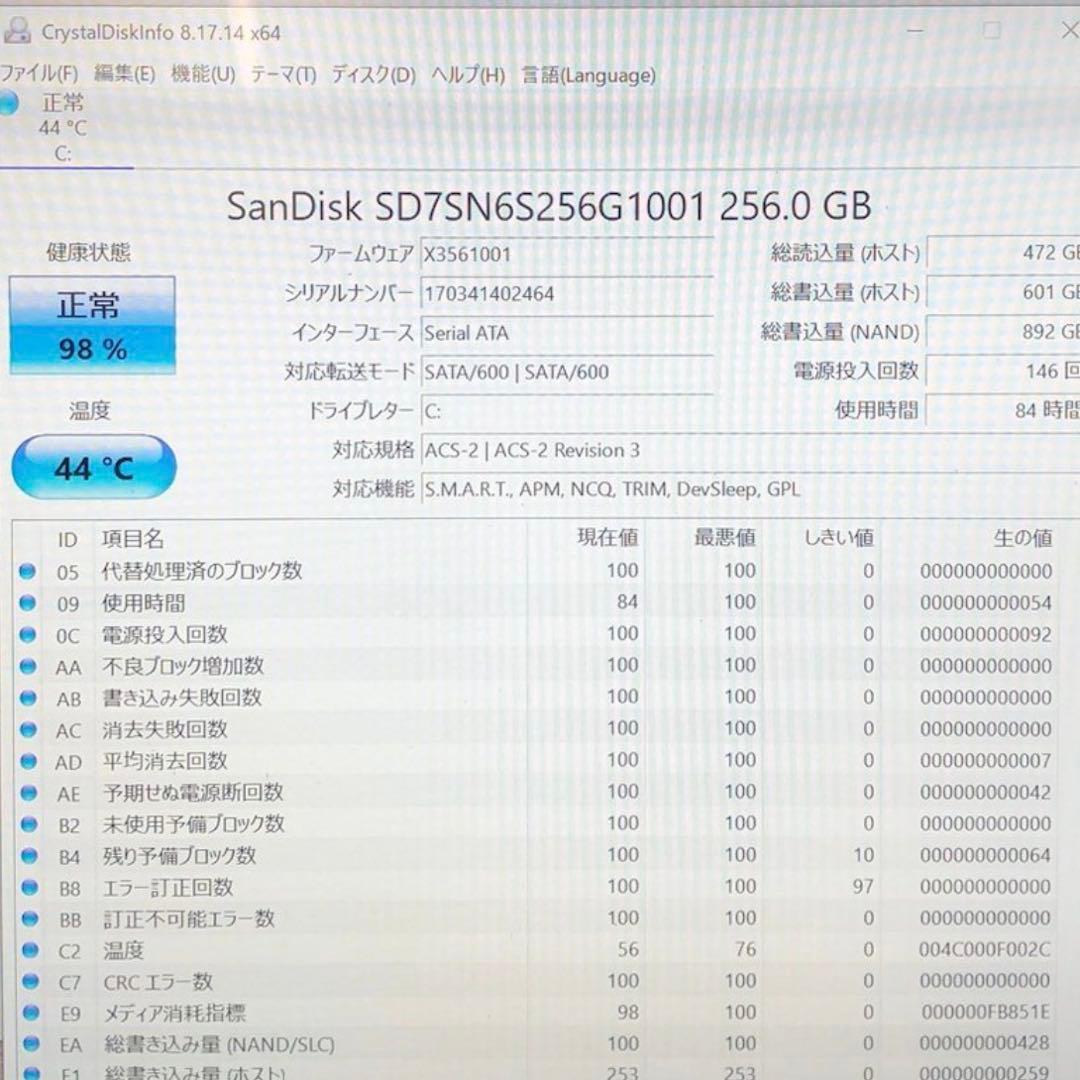Select the 予期せぬ電源断回数 attribute name
This screenshot has height=1080, width=1080.
tap(194, 793)
